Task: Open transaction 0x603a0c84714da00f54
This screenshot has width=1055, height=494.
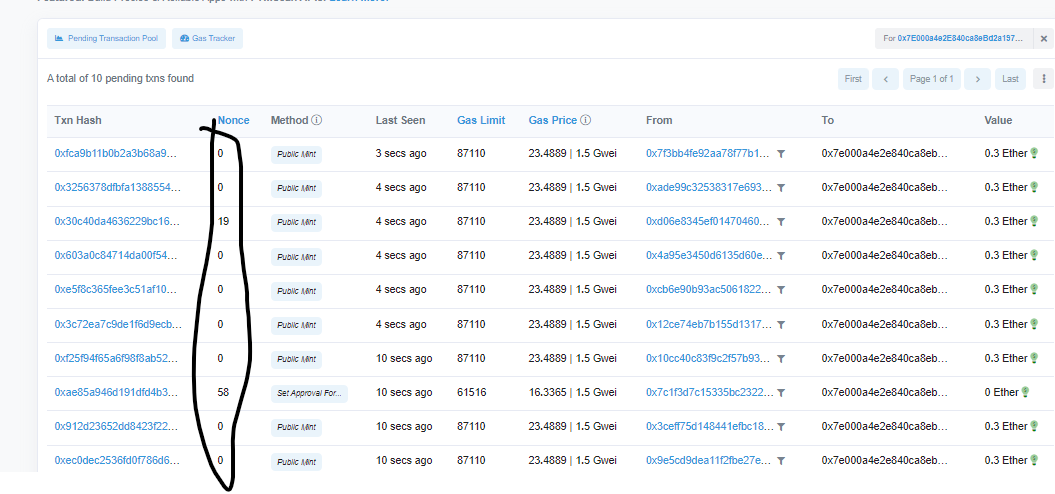Action: (x=116, y=255)
